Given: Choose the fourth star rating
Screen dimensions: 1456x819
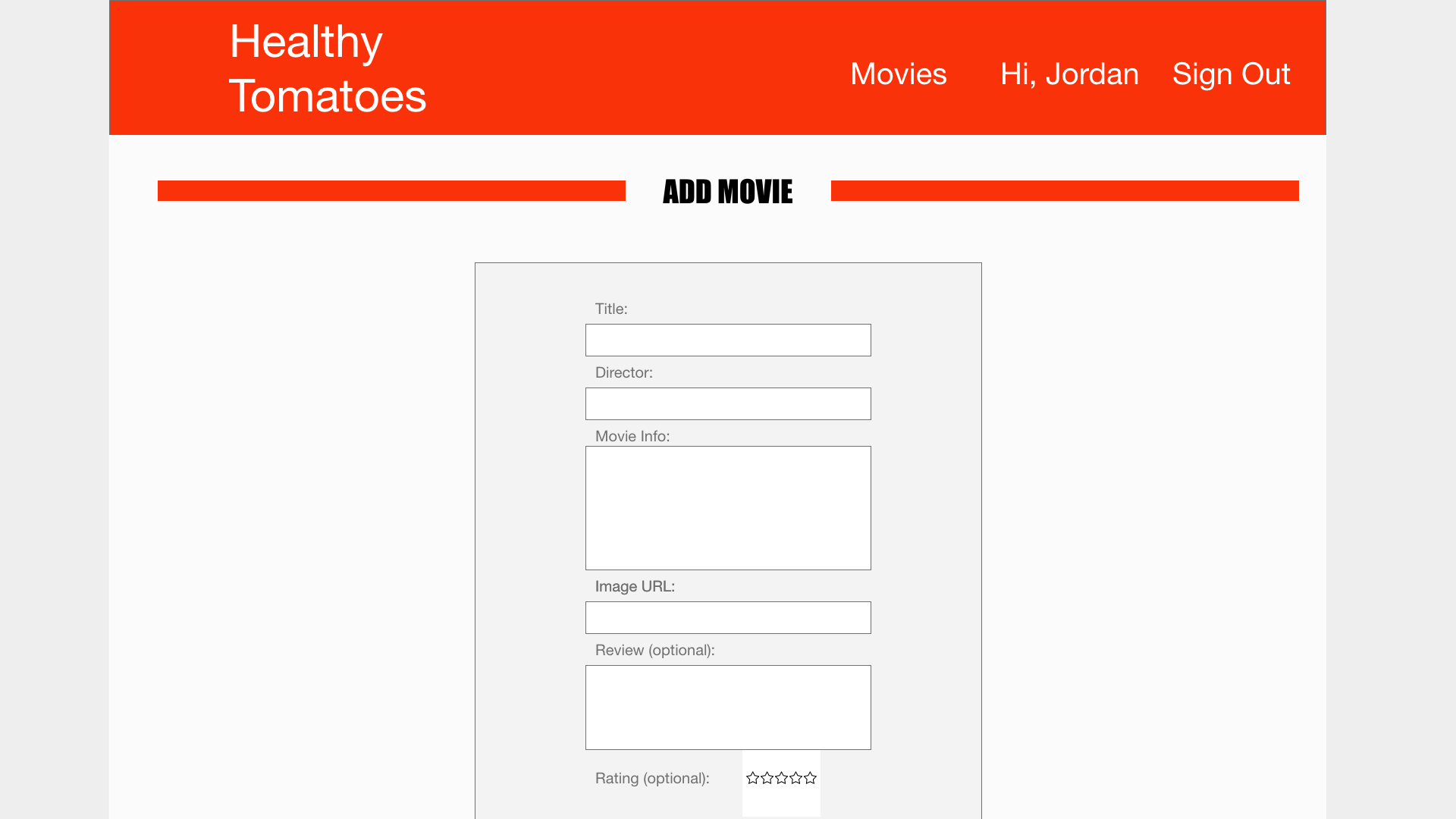Looking at the screenshot, I should pos(795,778).
